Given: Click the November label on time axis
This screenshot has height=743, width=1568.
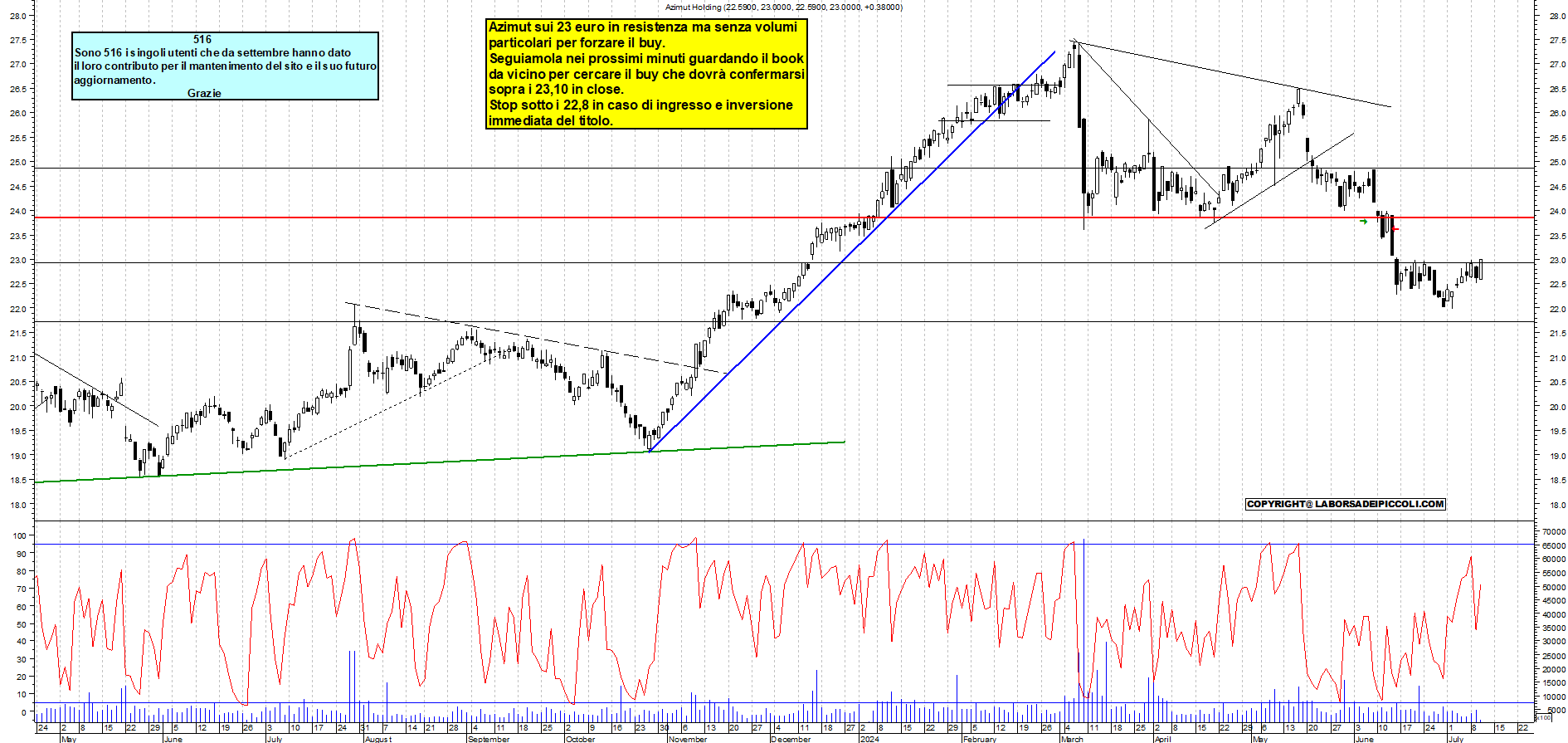Looking at the screenshot, I should coord(688,739).
